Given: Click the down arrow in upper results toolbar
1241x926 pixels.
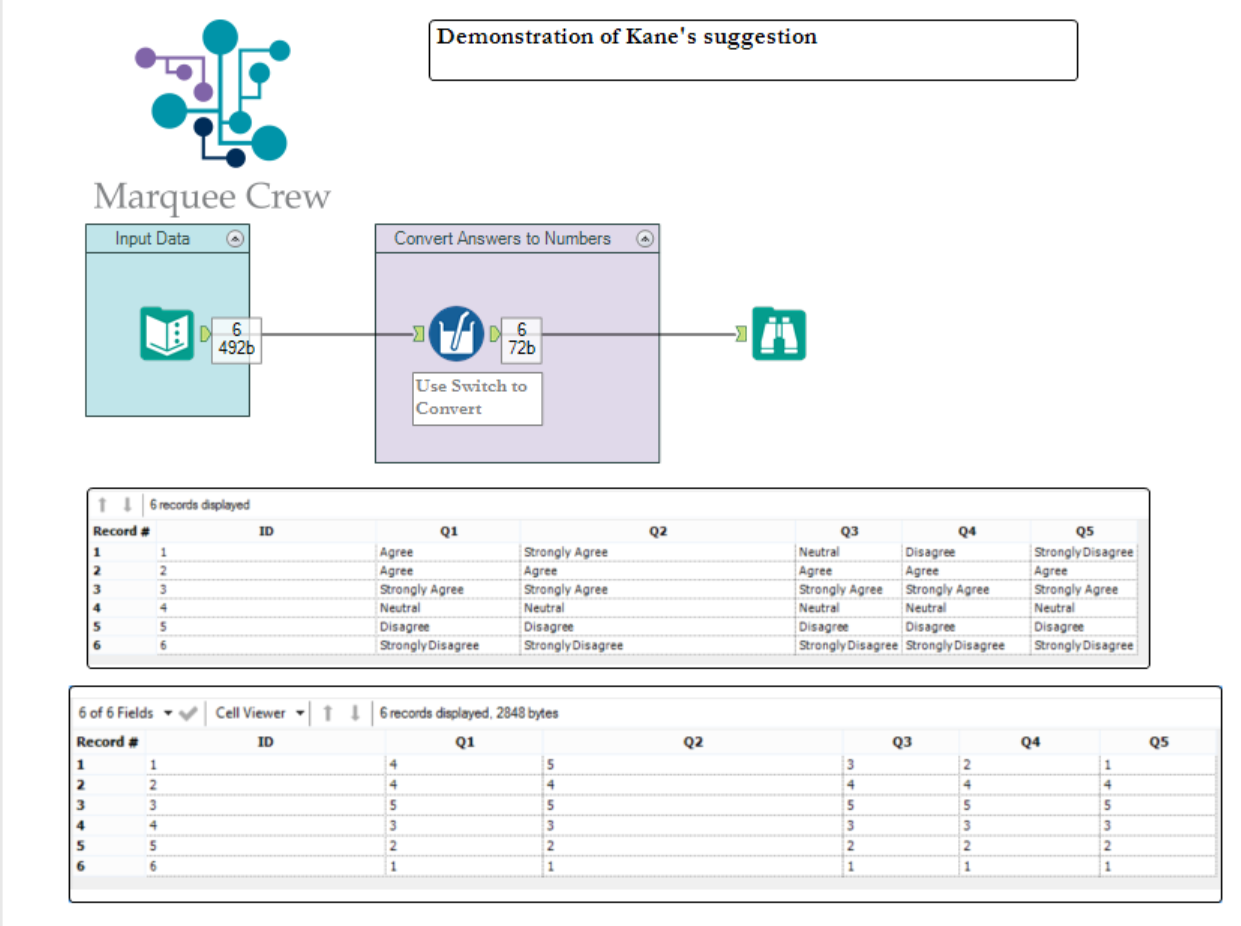Looking at the screenshot, I should tap(127, 505).
